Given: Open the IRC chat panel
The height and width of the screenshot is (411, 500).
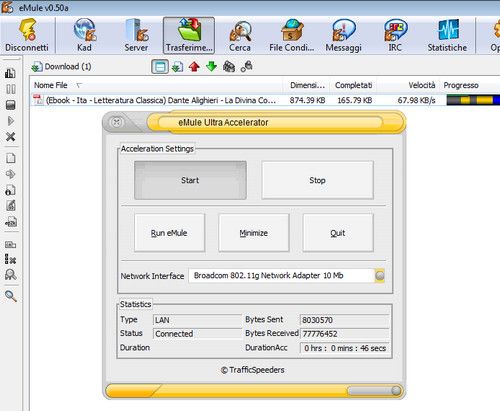Looking at the screenshot, I should (395, 35).
